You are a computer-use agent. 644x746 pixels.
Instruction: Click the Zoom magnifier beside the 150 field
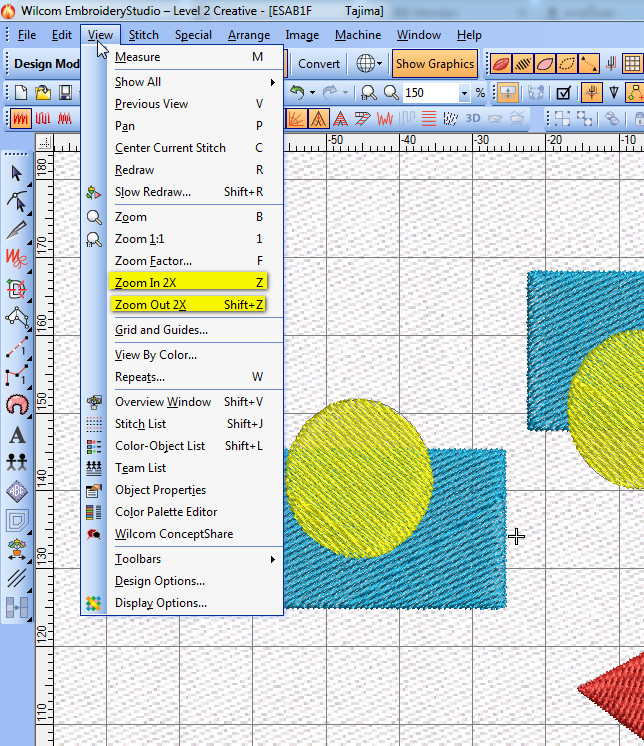coord(391,93)
